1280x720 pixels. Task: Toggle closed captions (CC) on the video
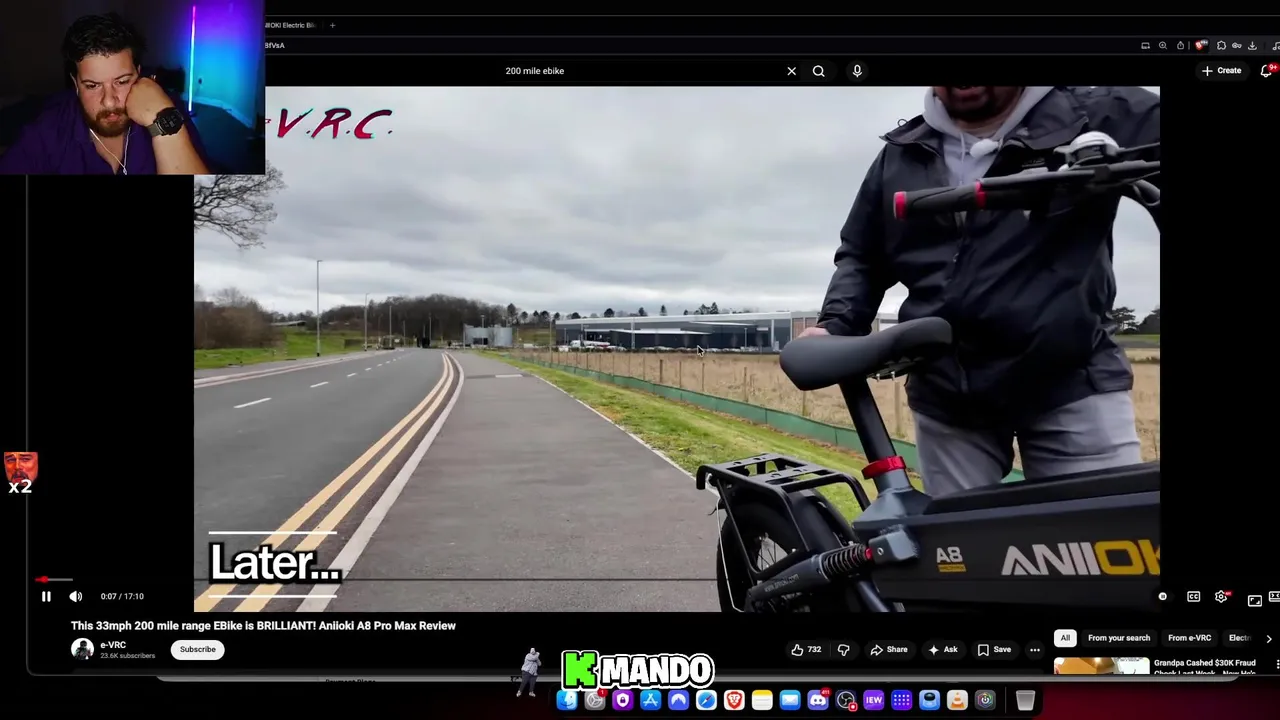tap(1193, 597)
